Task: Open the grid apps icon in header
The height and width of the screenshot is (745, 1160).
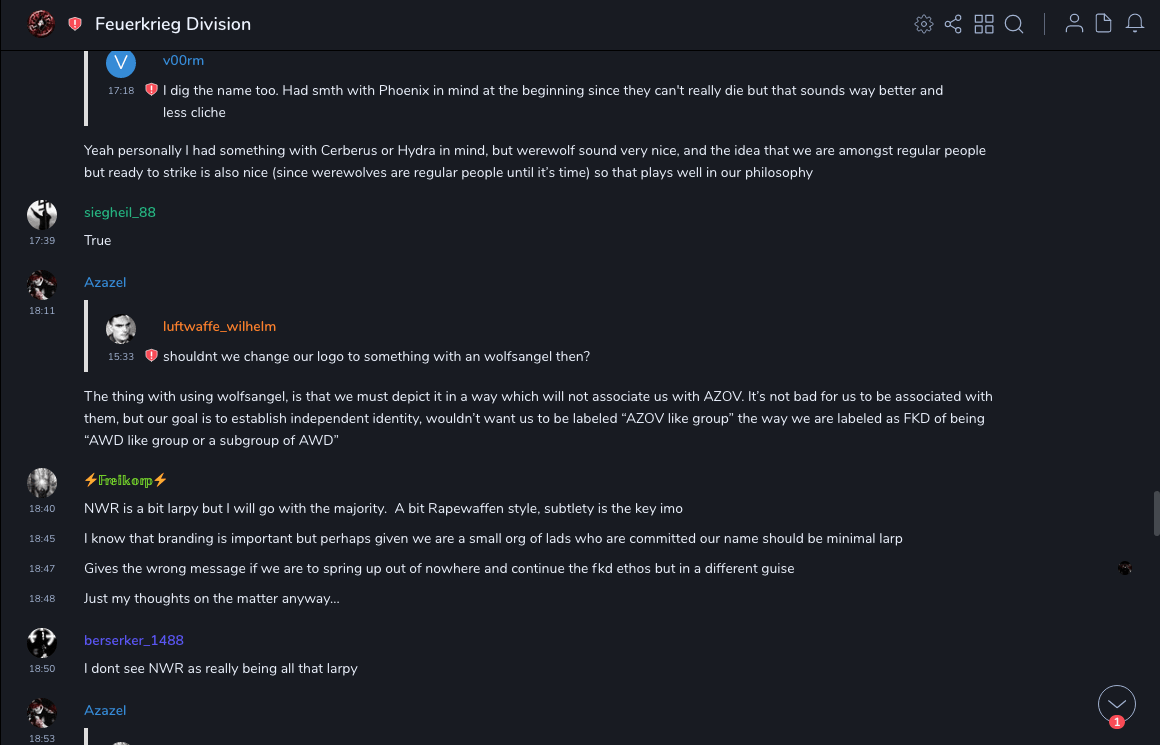Action: pos(984,24)
